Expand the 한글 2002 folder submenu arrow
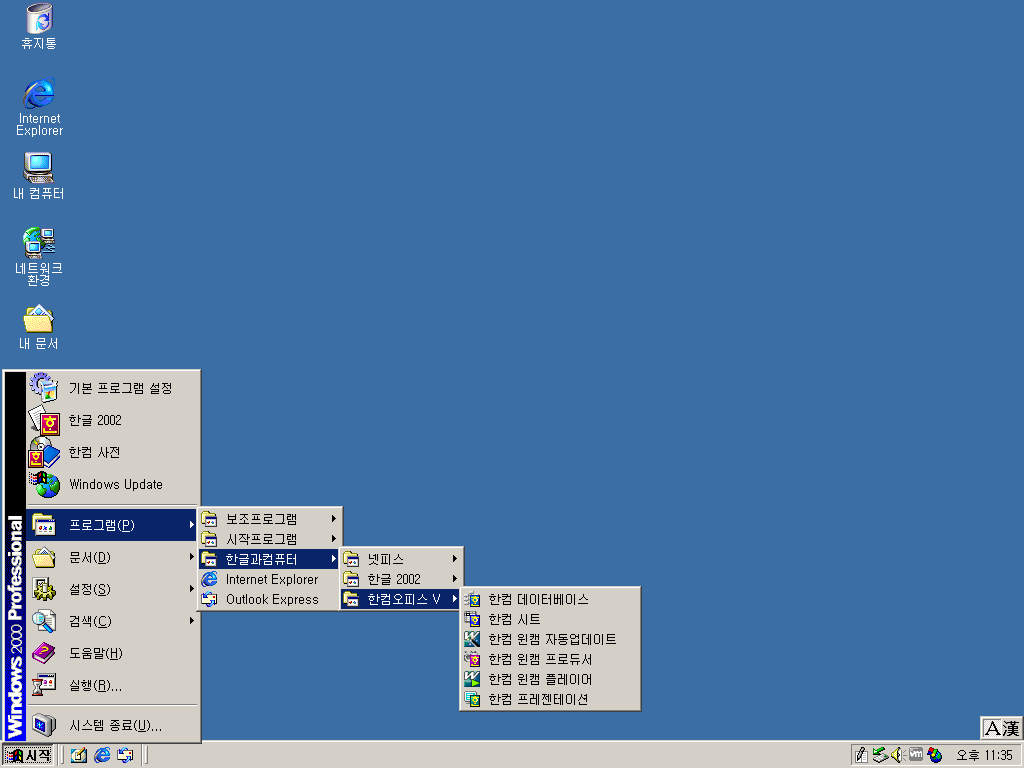The width and height of the screenshot is (1024, 768). point(455,579)
